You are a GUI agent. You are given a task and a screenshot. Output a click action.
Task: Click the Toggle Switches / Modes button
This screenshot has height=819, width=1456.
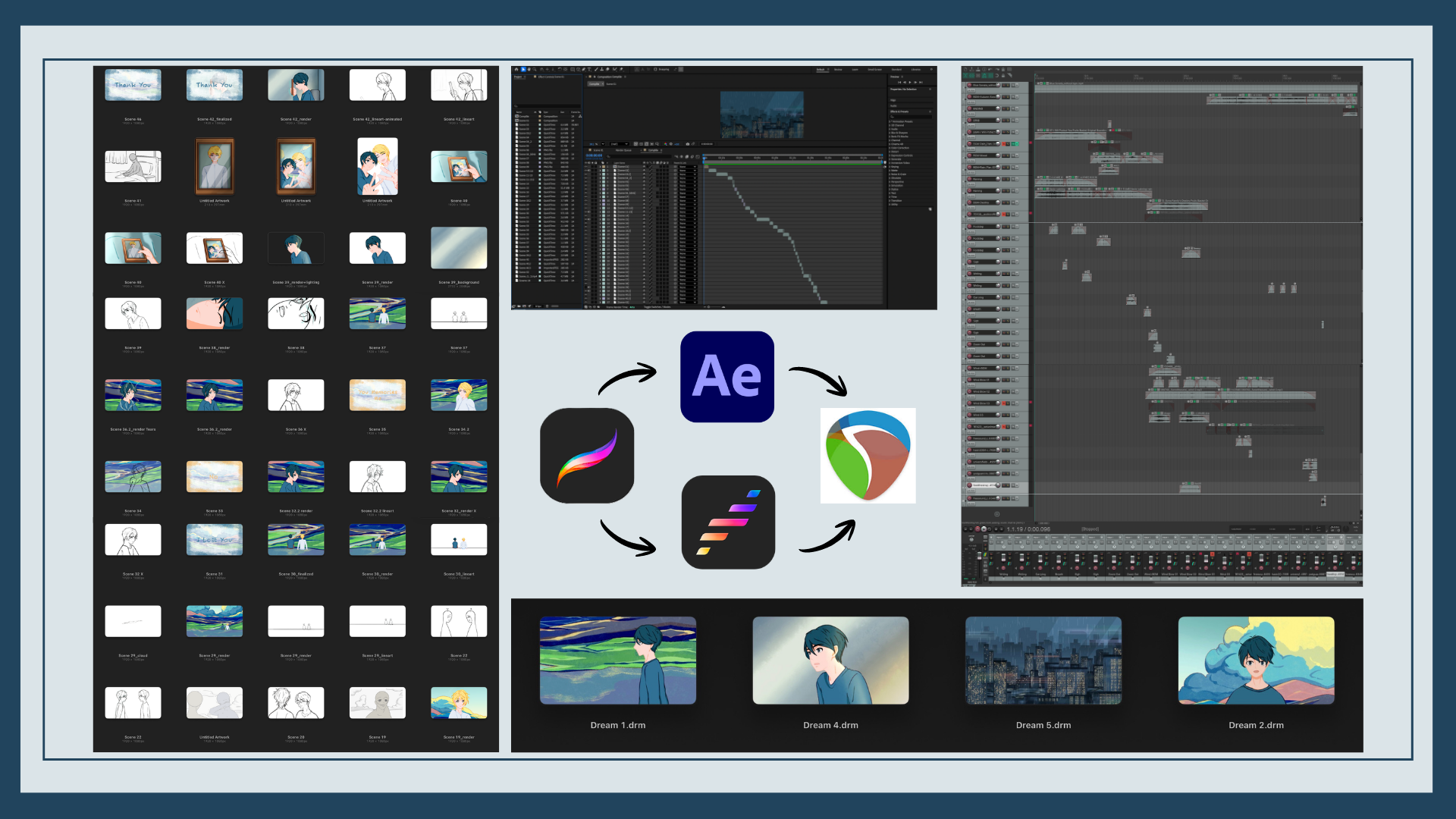tap(657, 307)
